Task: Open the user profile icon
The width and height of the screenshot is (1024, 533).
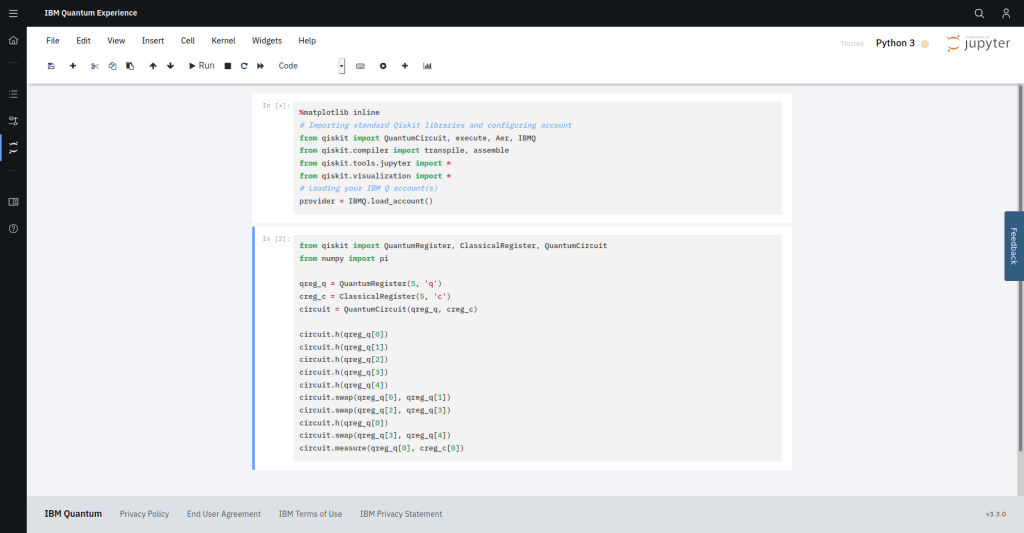Action: pos(1006,13)
